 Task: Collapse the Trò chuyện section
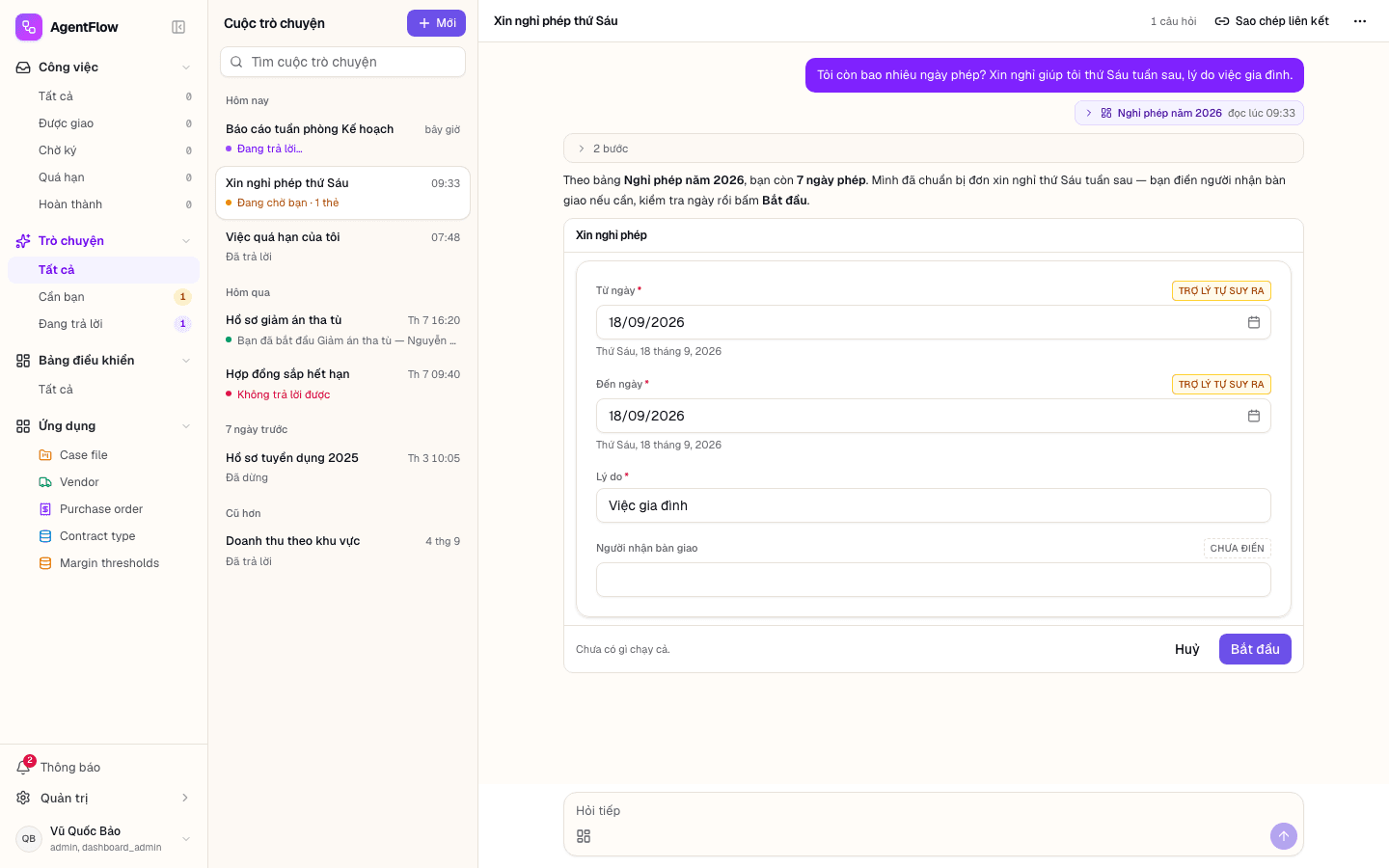pos(186,241)
